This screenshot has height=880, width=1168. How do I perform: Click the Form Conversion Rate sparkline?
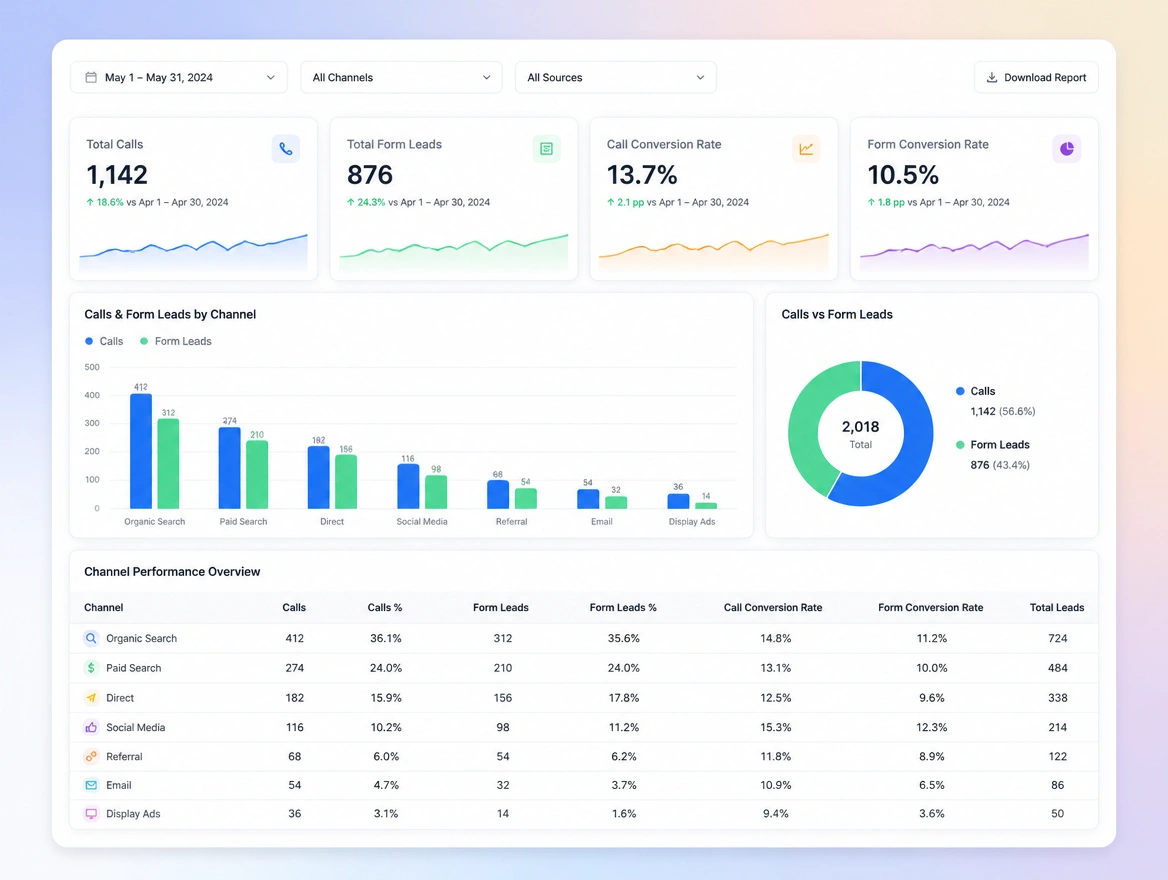(x=974, y=252)
